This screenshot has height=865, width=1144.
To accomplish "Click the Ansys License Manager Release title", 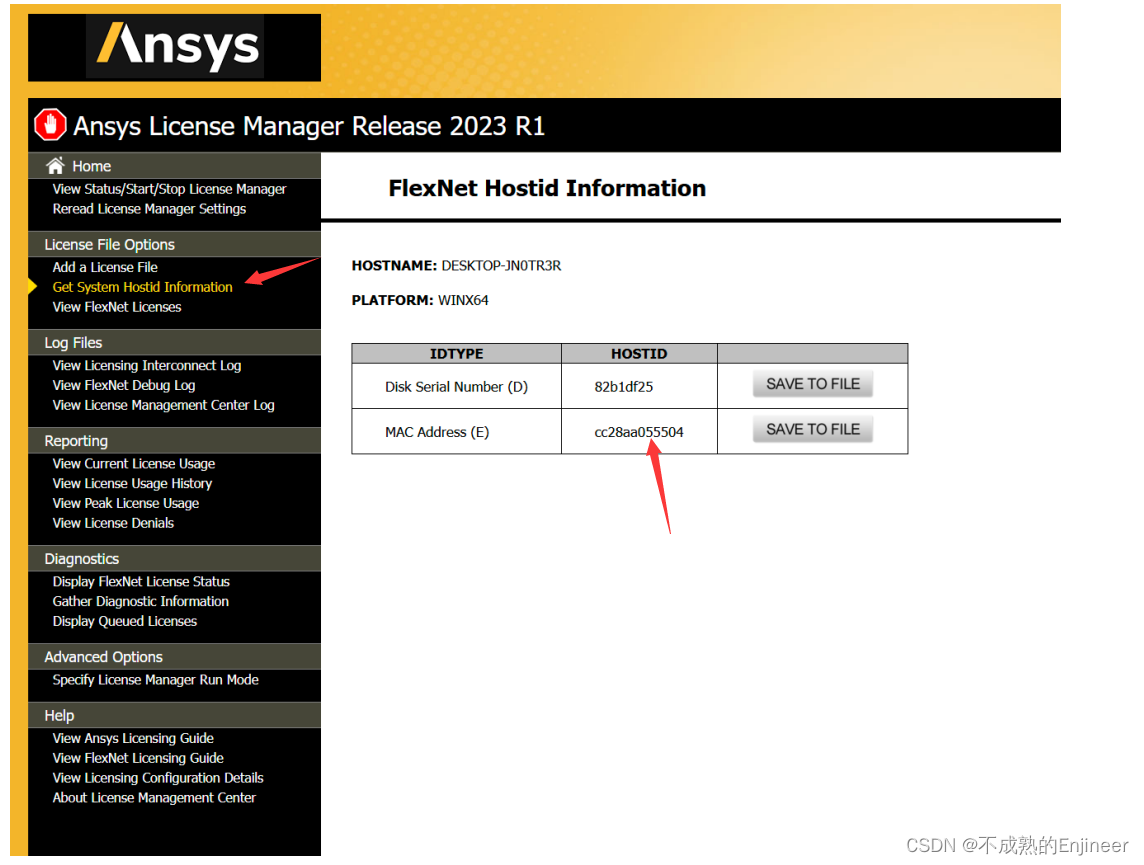I will (309, 126).
